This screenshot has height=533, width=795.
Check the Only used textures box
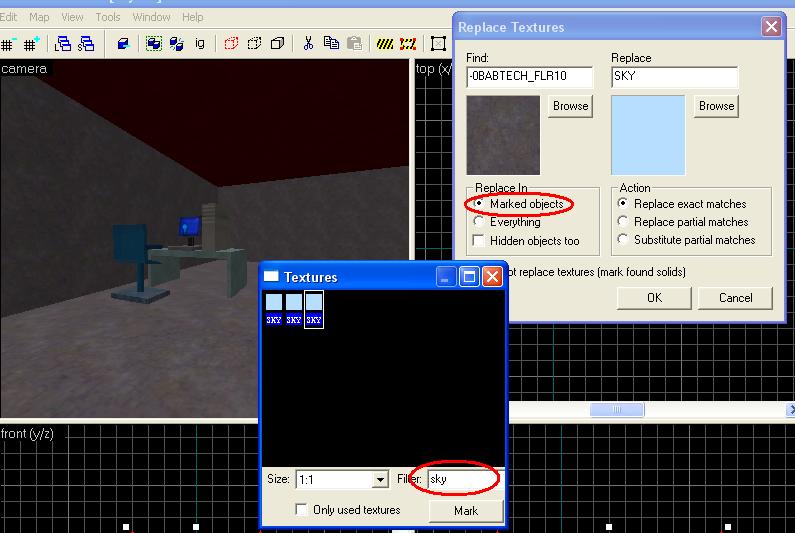[x=302, y=510]
